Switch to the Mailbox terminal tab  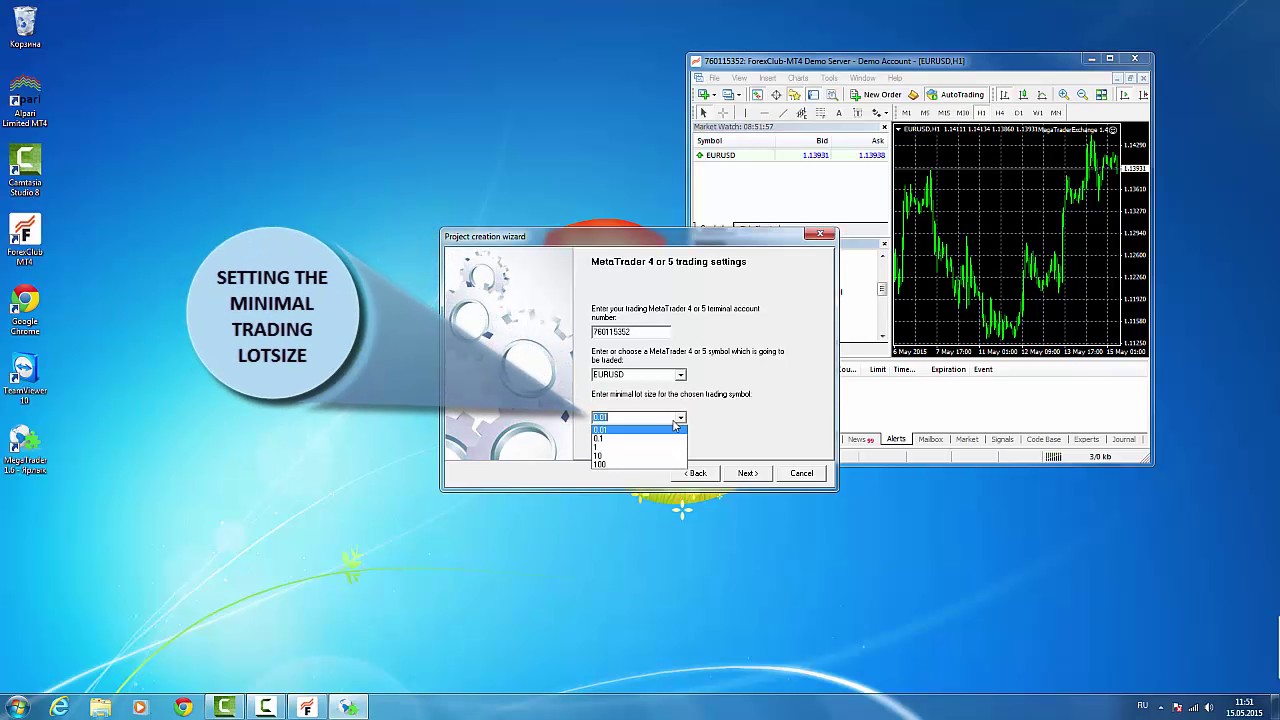(x=931, y=439)
